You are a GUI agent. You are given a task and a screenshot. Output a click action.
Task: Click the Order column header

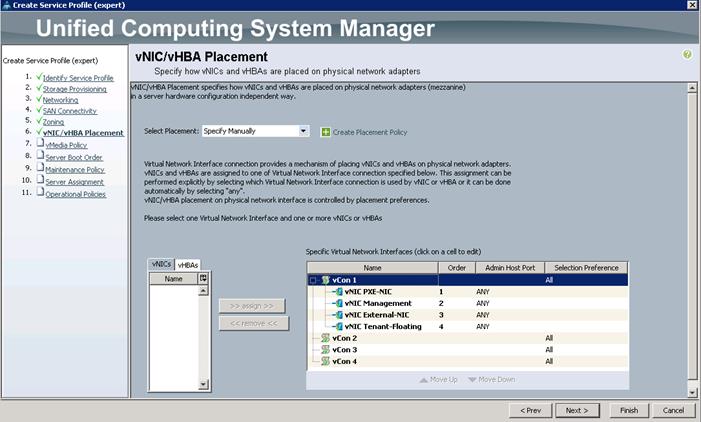coord(456,268)
